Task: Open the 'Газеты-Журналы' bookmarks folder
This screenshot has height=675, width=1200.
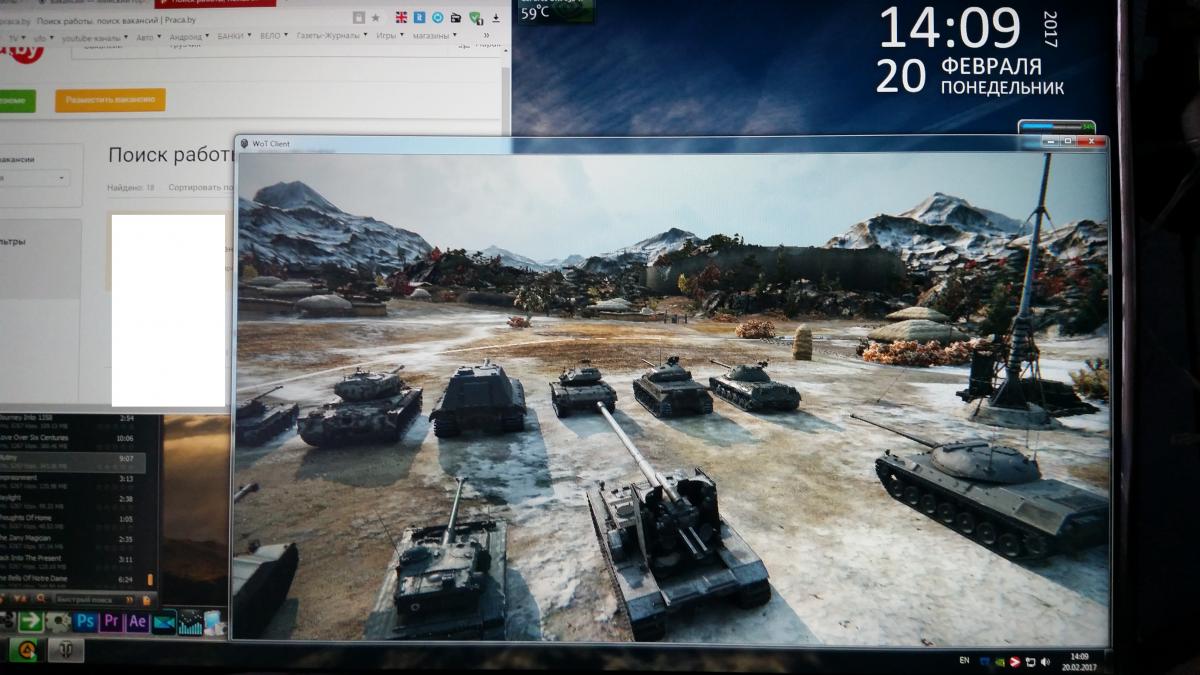Action: 332,36
